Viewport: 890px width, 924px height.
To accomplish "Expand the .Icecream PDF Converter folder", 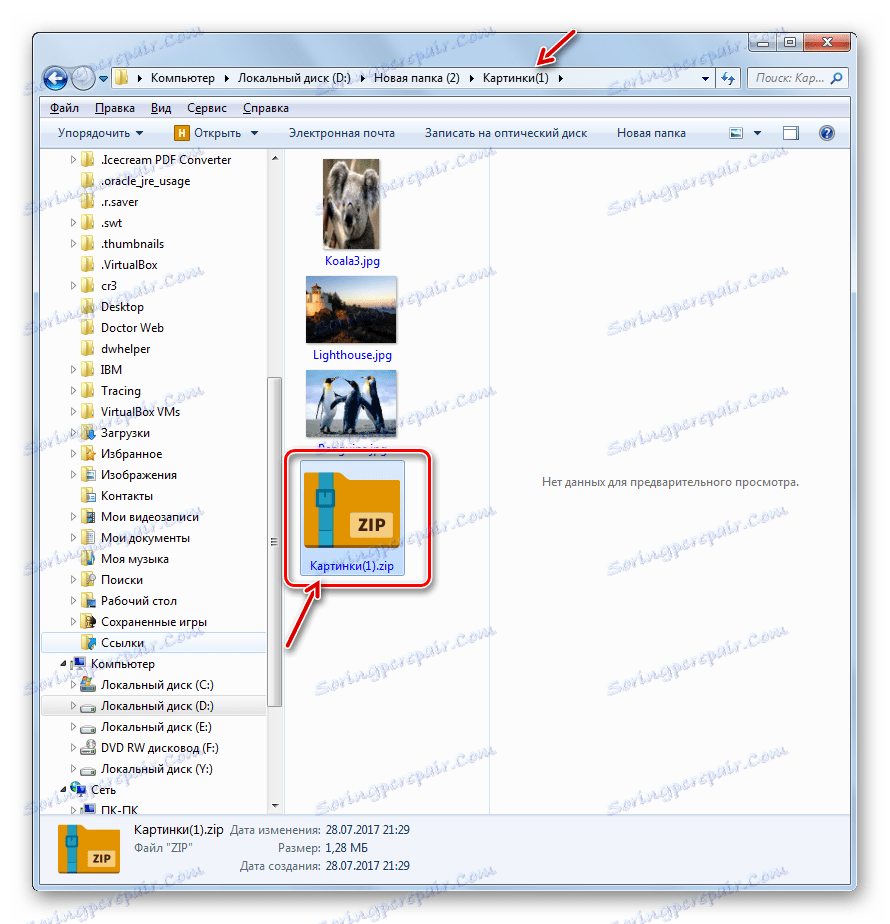I will point(73,160).
